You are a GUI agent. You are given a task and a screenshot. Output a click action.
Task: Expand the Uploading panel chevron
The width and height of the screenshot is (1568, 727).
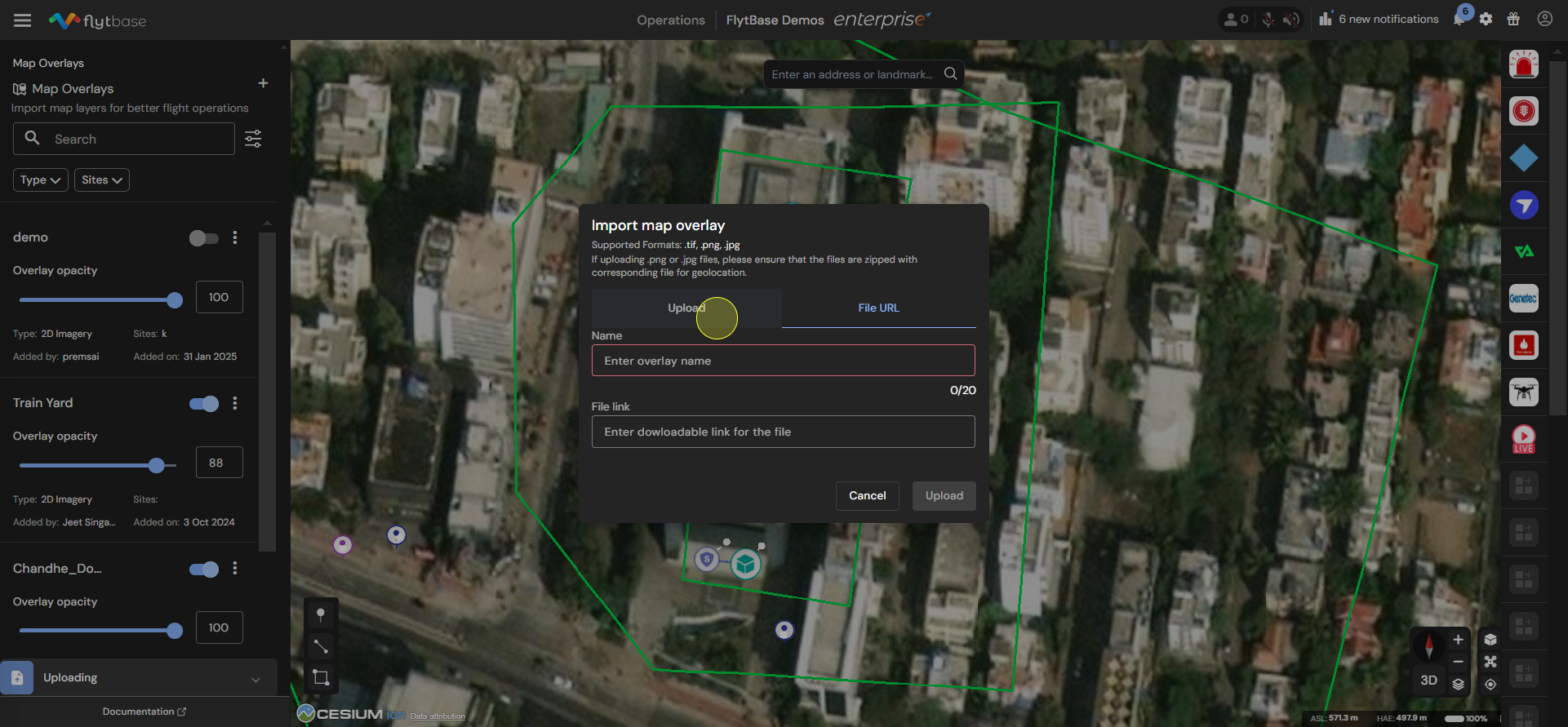pos(255,679)
